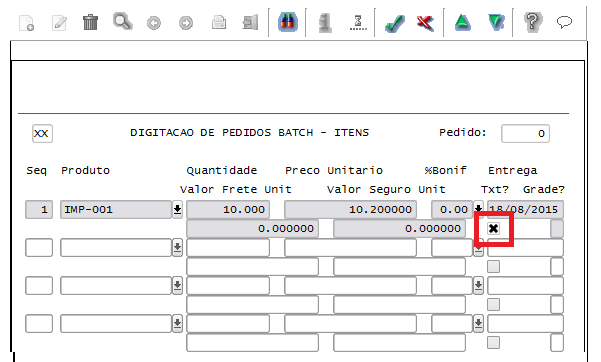Viewport: 601px width, 362px height.
Task: Click the empty Quantidade field on second row
Action: (228, 248)
